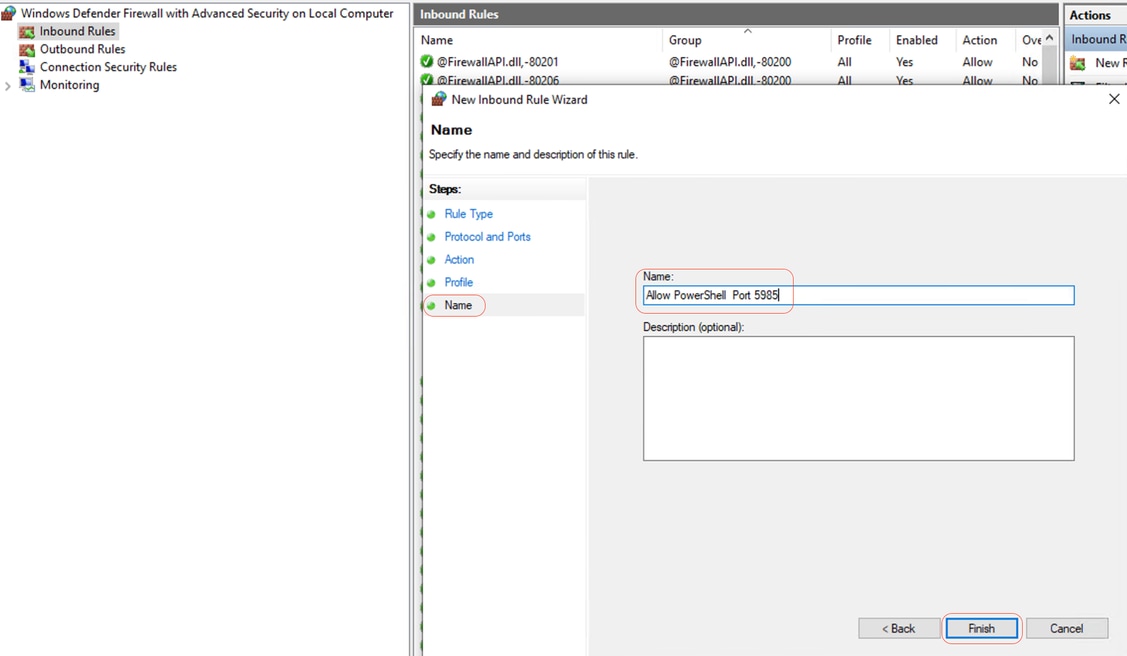Expand the Monitoring tree node

pyautogui.click(x=8, y=86)
